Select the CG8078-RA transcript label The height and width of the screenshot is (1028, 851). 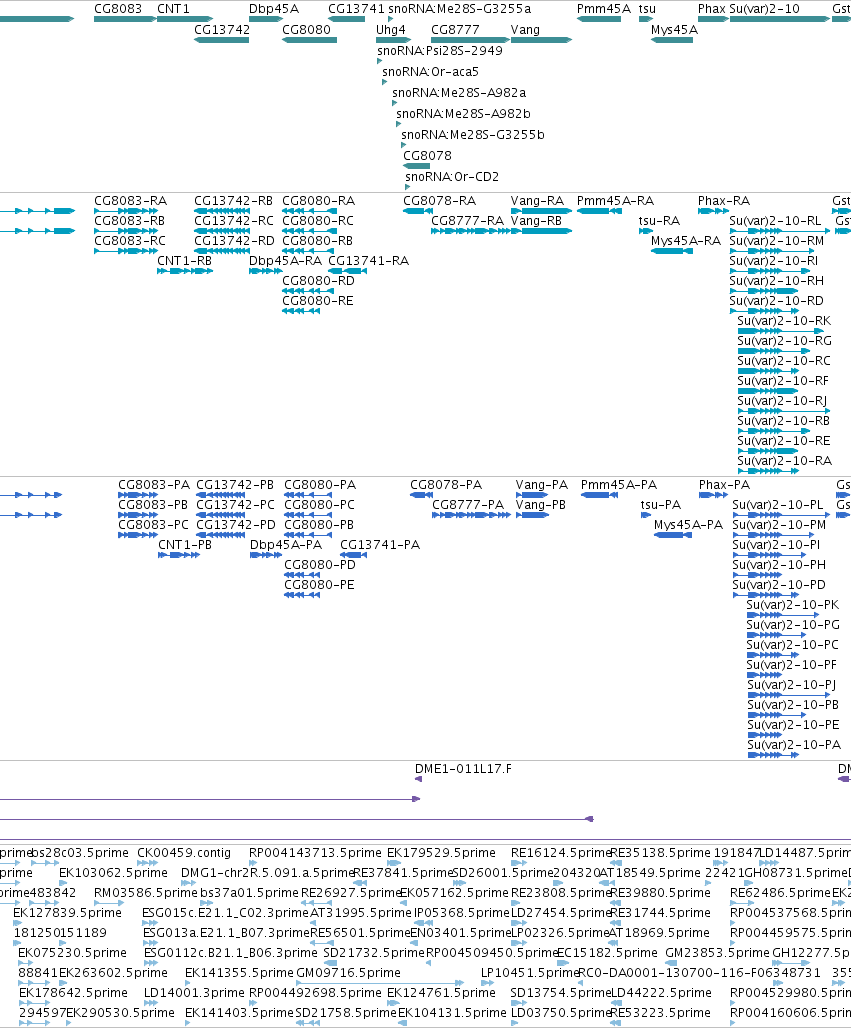(x=439, y=201)
